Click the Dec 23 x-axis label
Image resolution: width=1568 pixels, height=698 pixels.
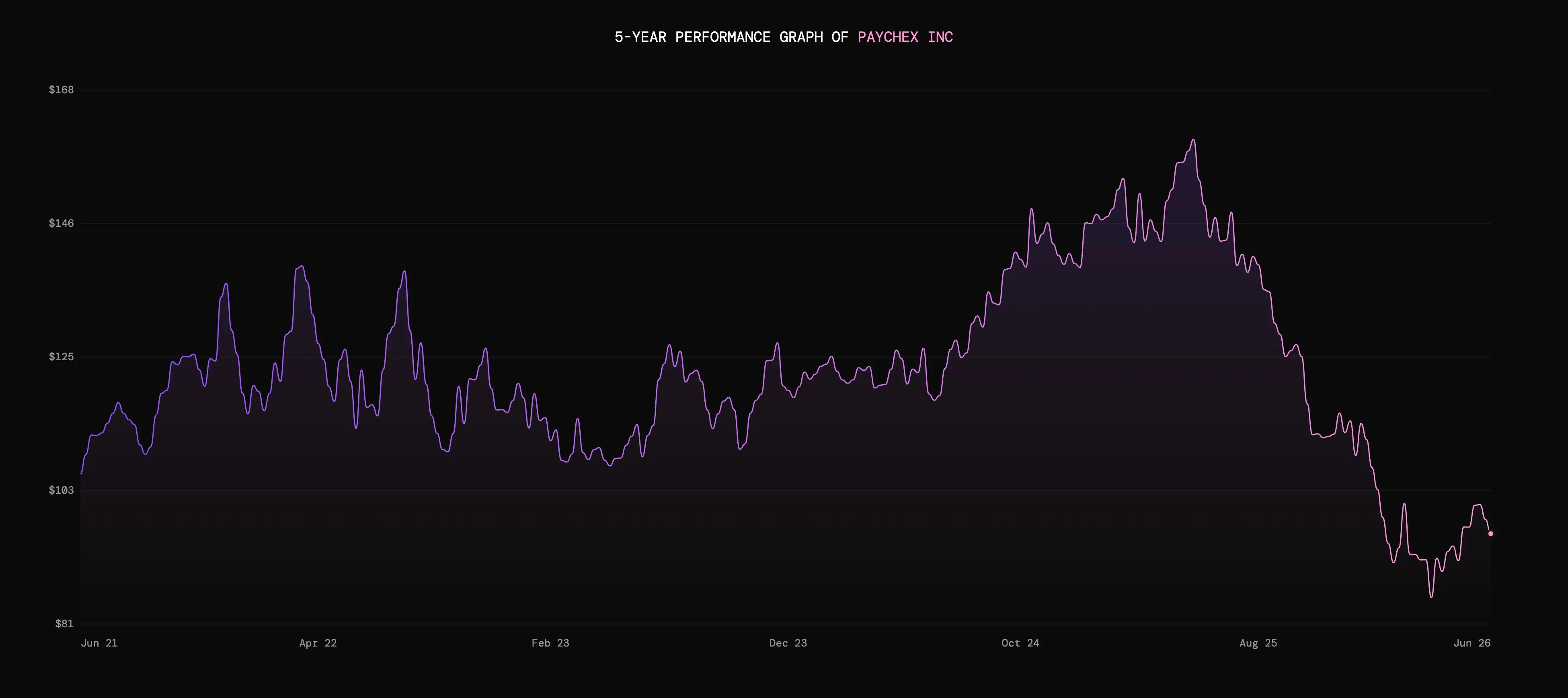pyautogui.click(x=788, y=643)
